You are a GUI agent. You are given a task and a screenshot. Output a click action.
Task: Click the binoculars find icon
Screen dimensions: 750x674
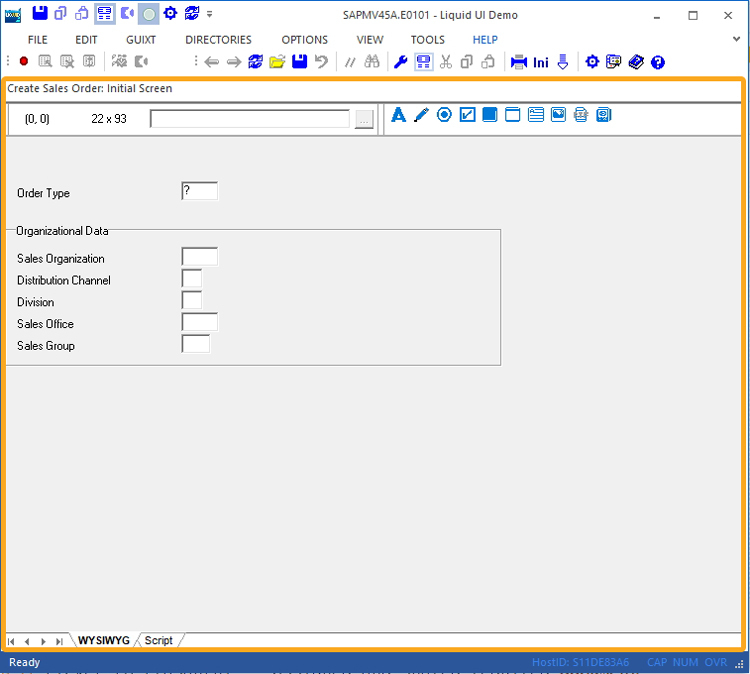click(372, 62)
